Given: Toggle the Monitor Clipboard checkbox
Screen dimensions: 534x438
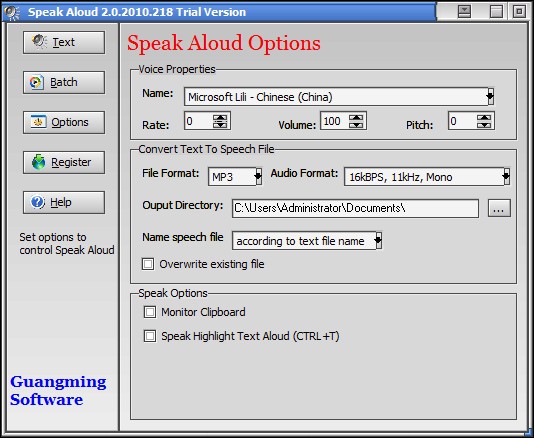Looking at the screenshot, I should point(150,312).
